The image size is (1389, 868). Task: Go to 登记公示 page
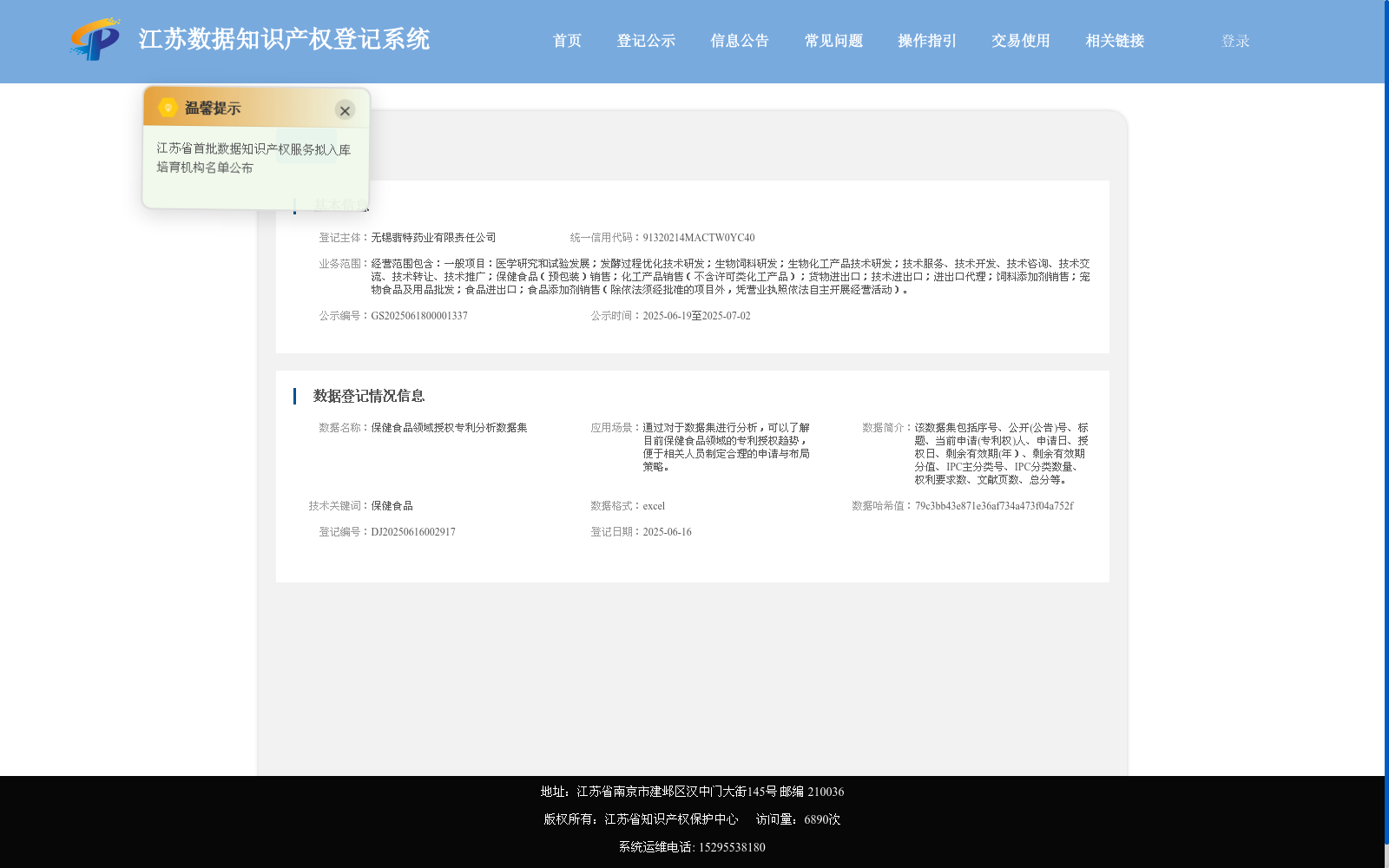click(646, 41)
